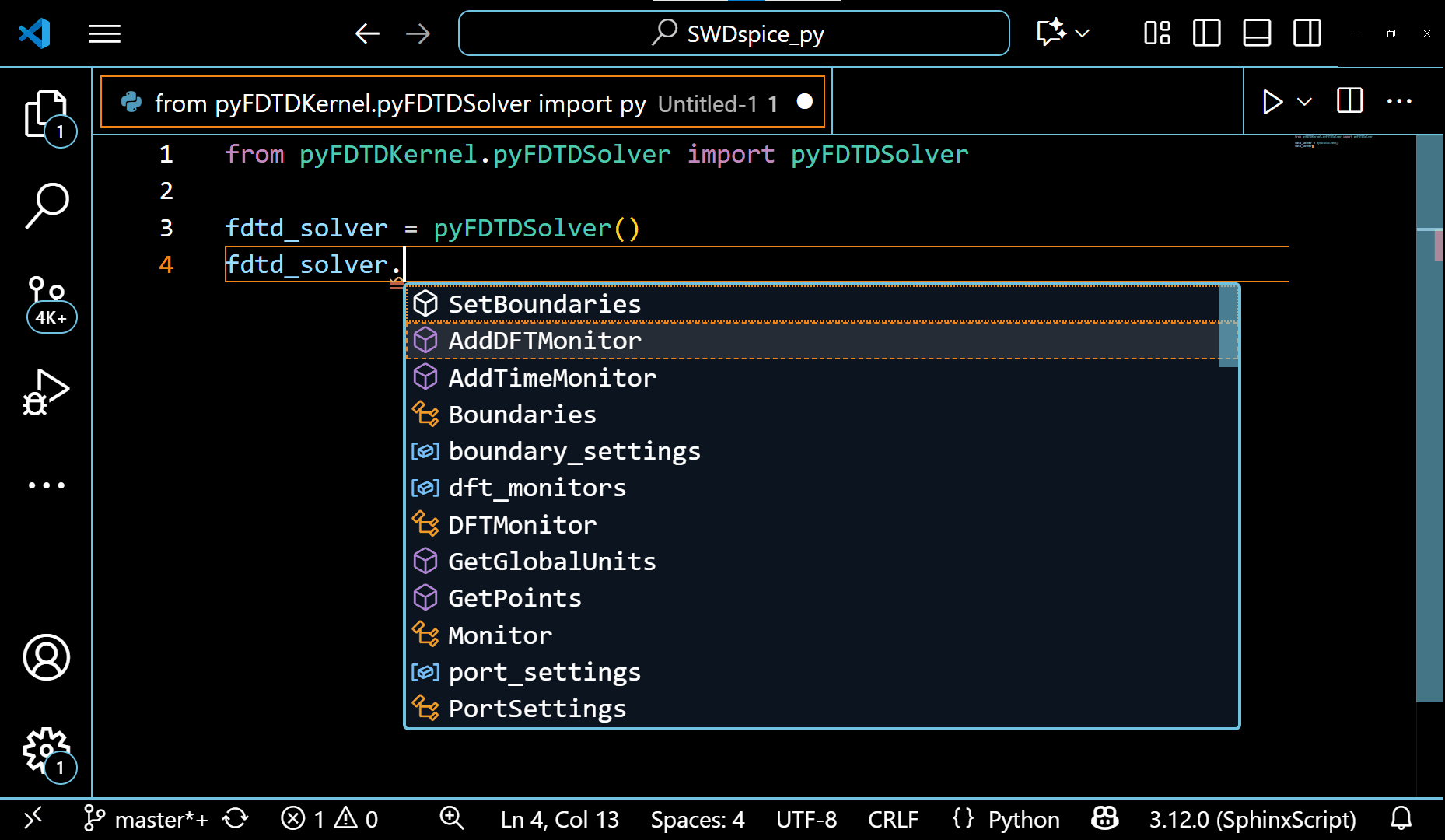Open the Search view
Viewport: 1445px width, 840px height.
(x=46, y=205)
